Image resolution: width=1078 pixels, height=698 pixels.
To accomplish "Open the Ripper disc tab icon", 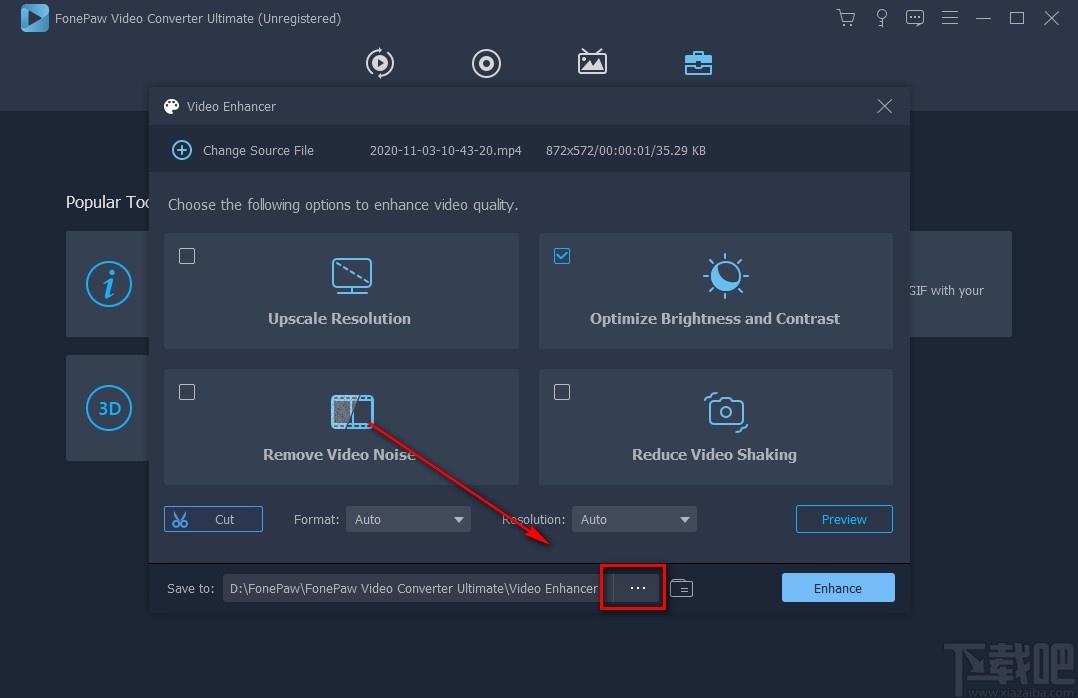I will 486,63.
